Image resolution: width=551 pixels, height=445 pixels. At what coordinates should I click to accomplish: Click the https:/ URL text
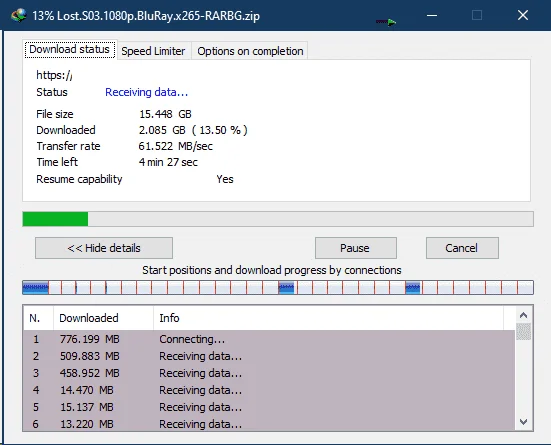[54, 75]
